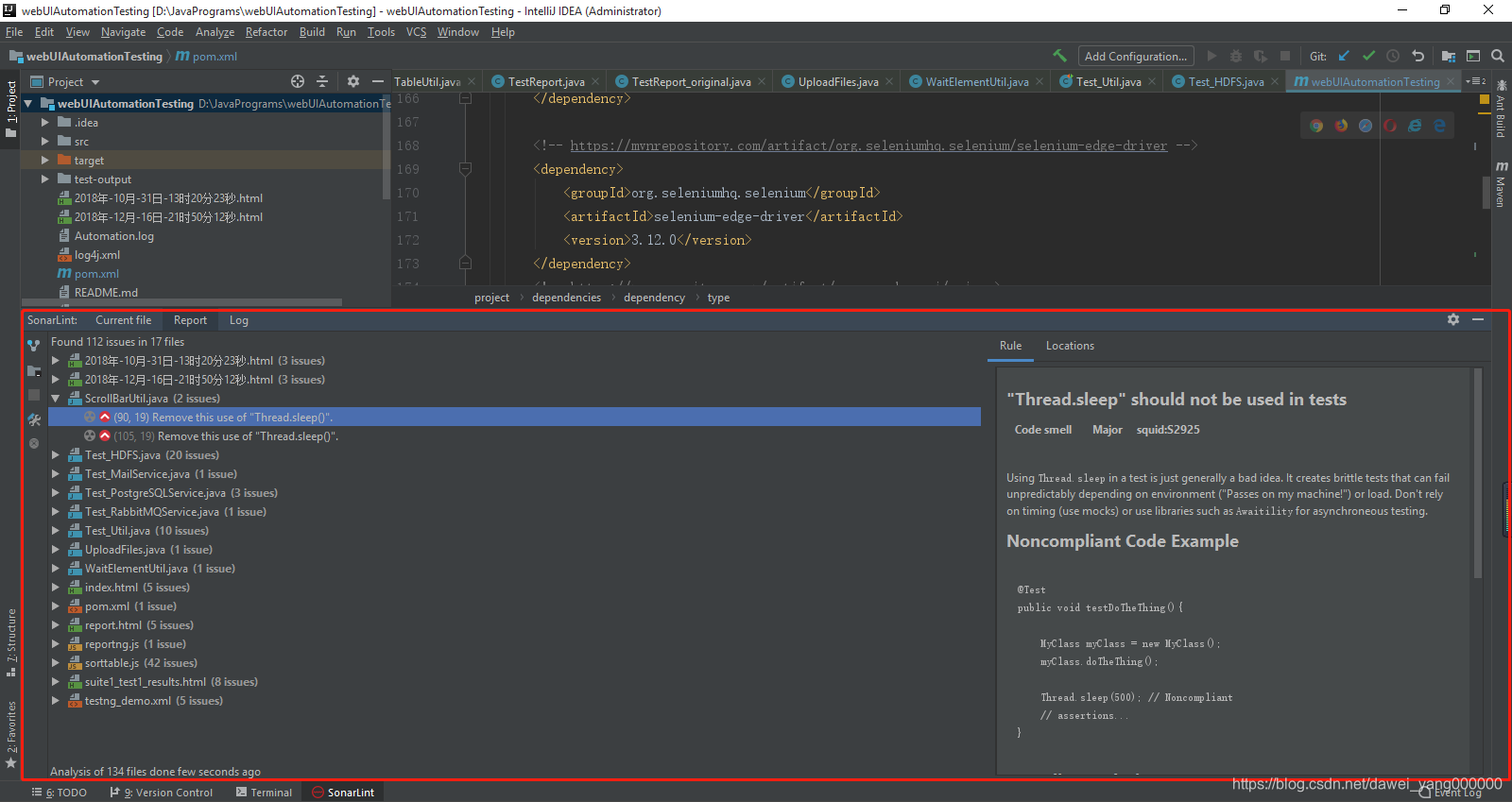Click the Stop square button in the toolbar
Viewport: 1512px width, 802px height.
click(1285, 56)
